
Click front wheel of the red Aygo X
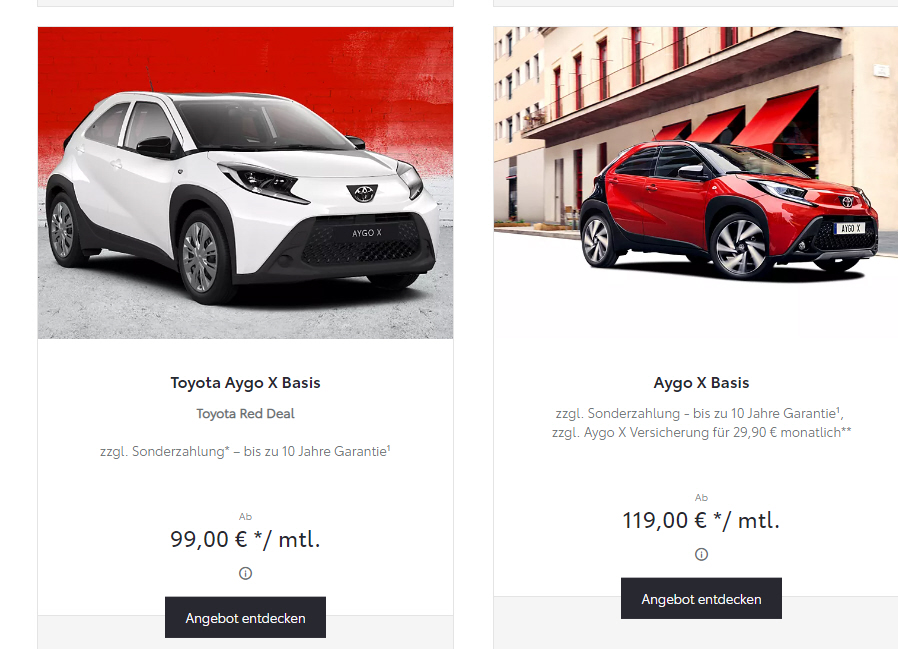(739, 247)
